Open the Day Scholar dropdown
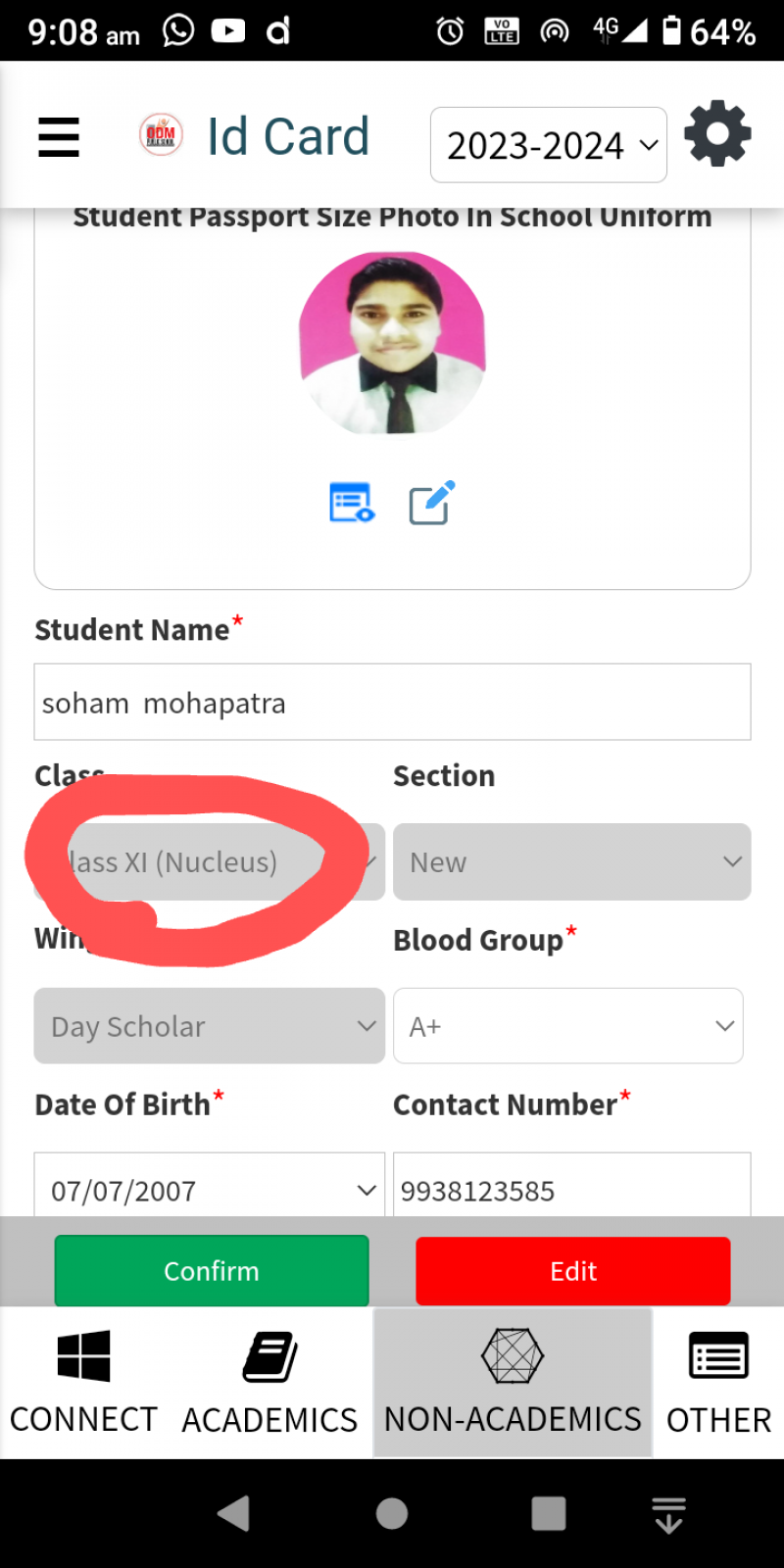 [210, 1026]
